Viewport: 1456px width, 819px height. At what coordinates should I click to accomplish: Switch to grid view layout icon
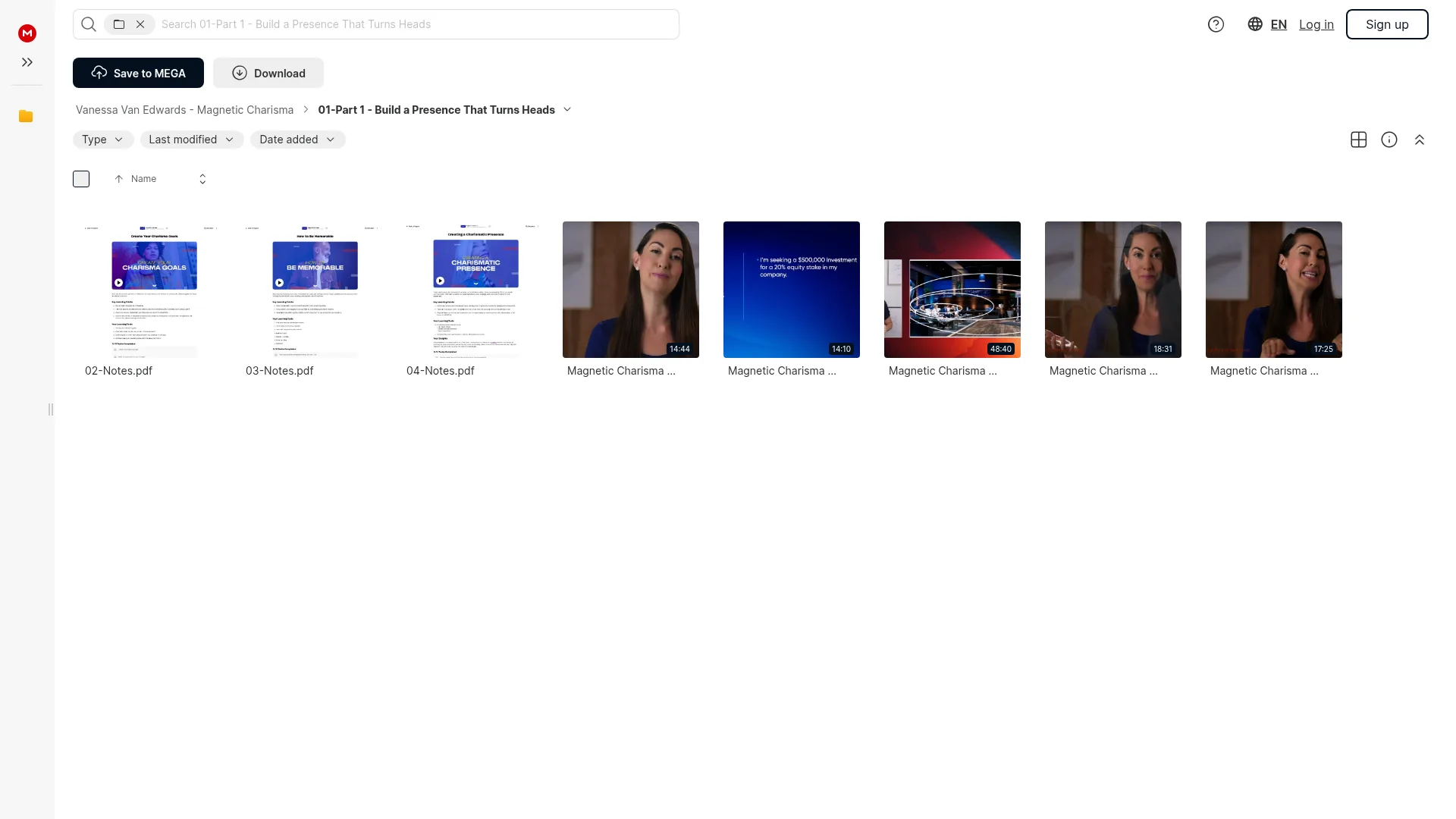point(1359,140)
